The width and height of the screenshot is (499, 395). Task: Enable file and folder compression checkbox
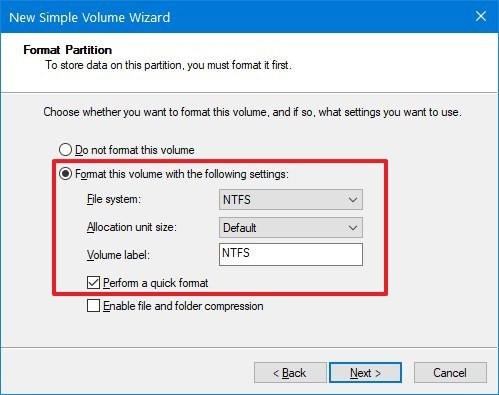click(x=93, y=306)
